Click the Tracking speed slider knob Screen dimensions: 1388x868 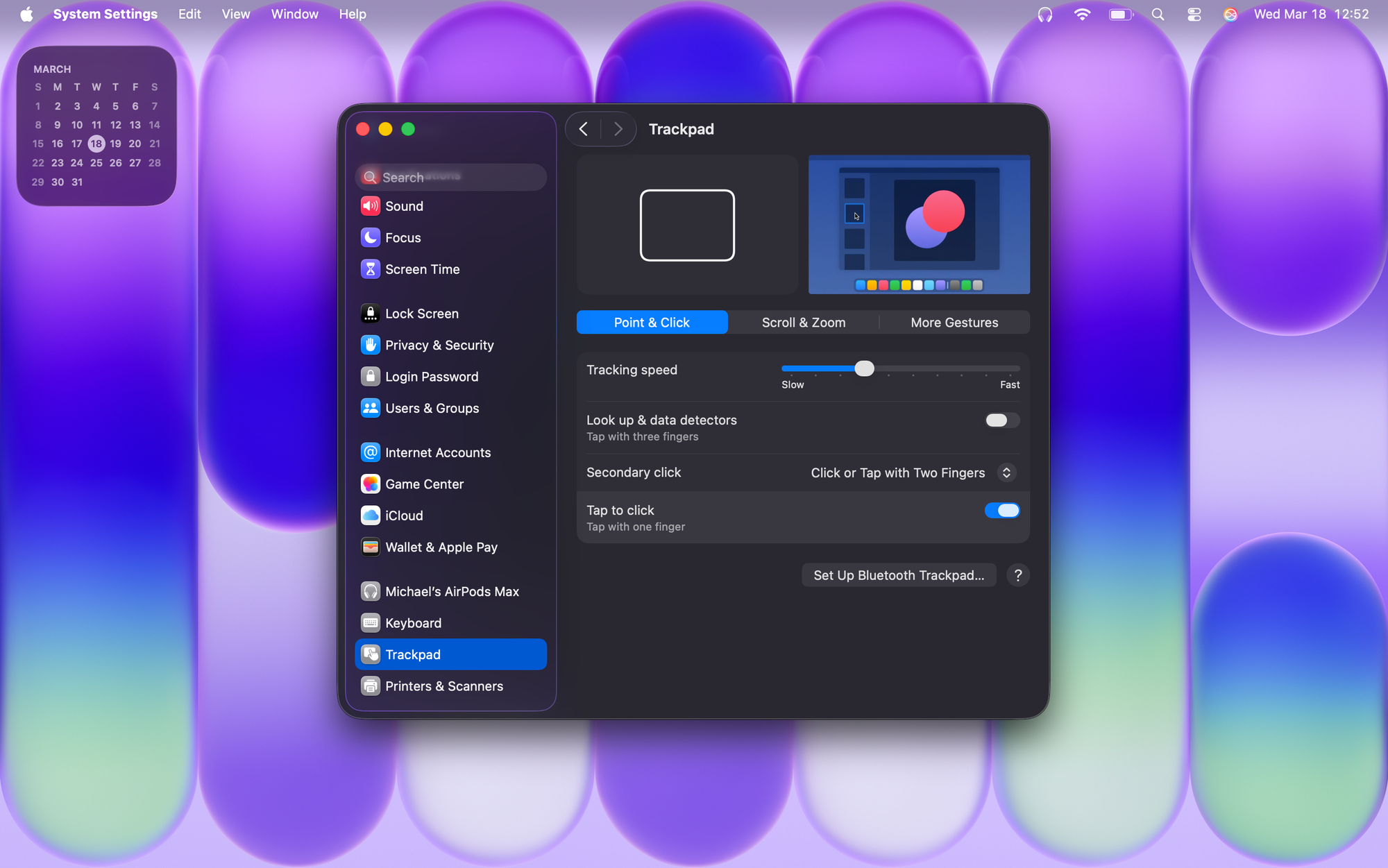tap(864, 368)
